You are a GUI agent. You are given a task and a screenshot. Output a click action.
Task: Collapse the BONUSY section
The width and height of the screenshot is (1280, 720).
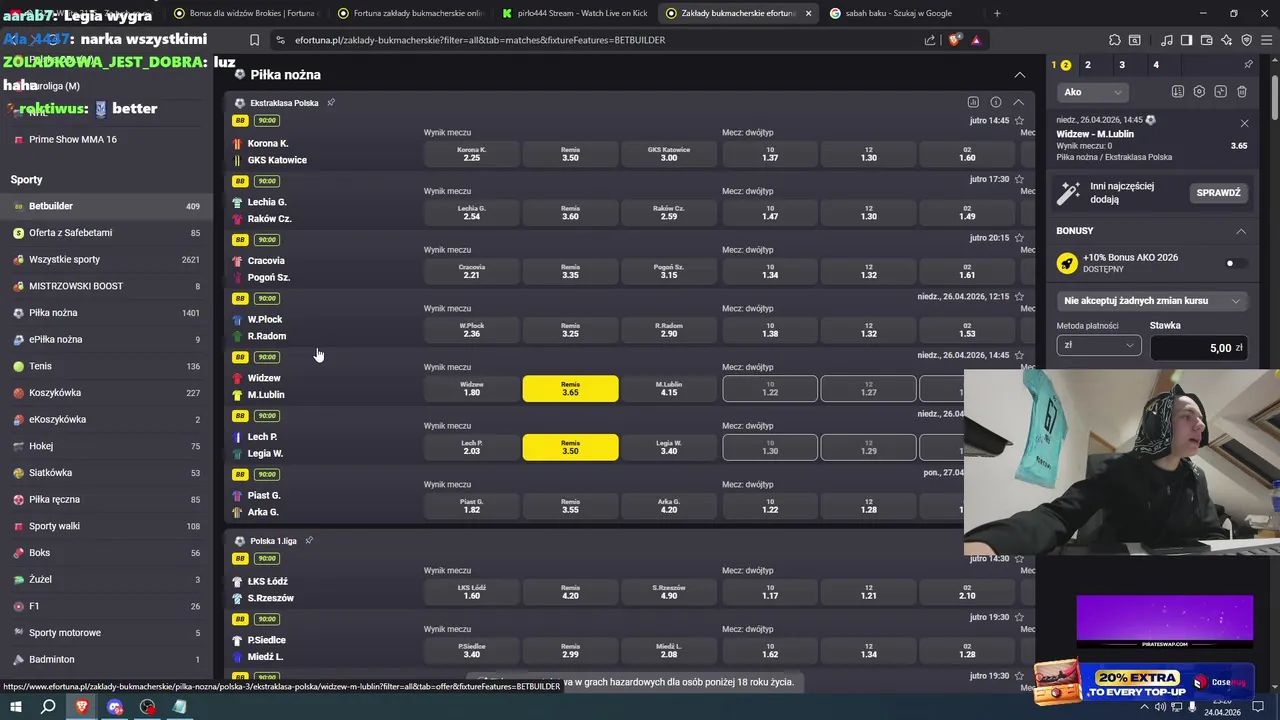coord(1241,231)
